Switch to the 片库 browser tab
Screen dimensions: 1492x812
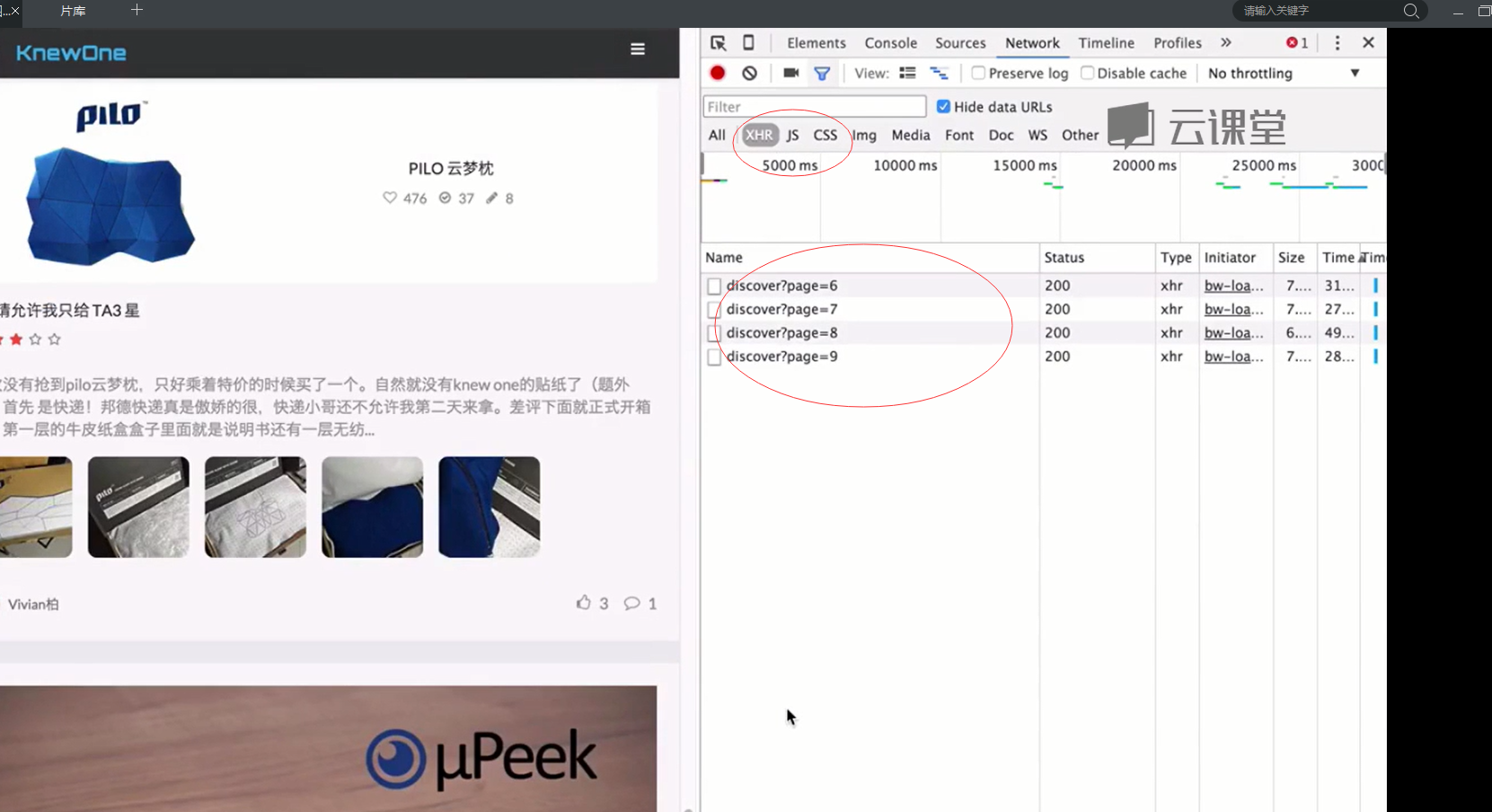tap(73, 11)
